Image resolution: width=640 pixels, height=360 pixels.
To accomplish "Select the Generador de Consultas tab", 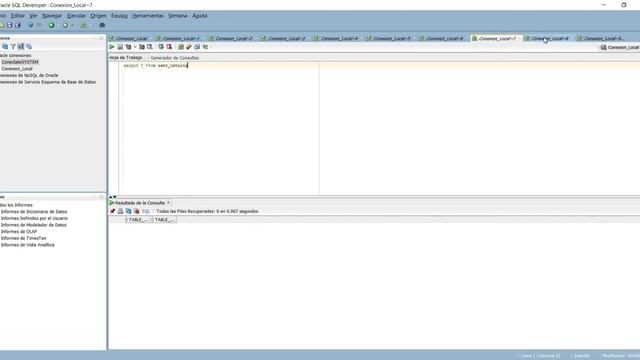I will click(175, 58).
